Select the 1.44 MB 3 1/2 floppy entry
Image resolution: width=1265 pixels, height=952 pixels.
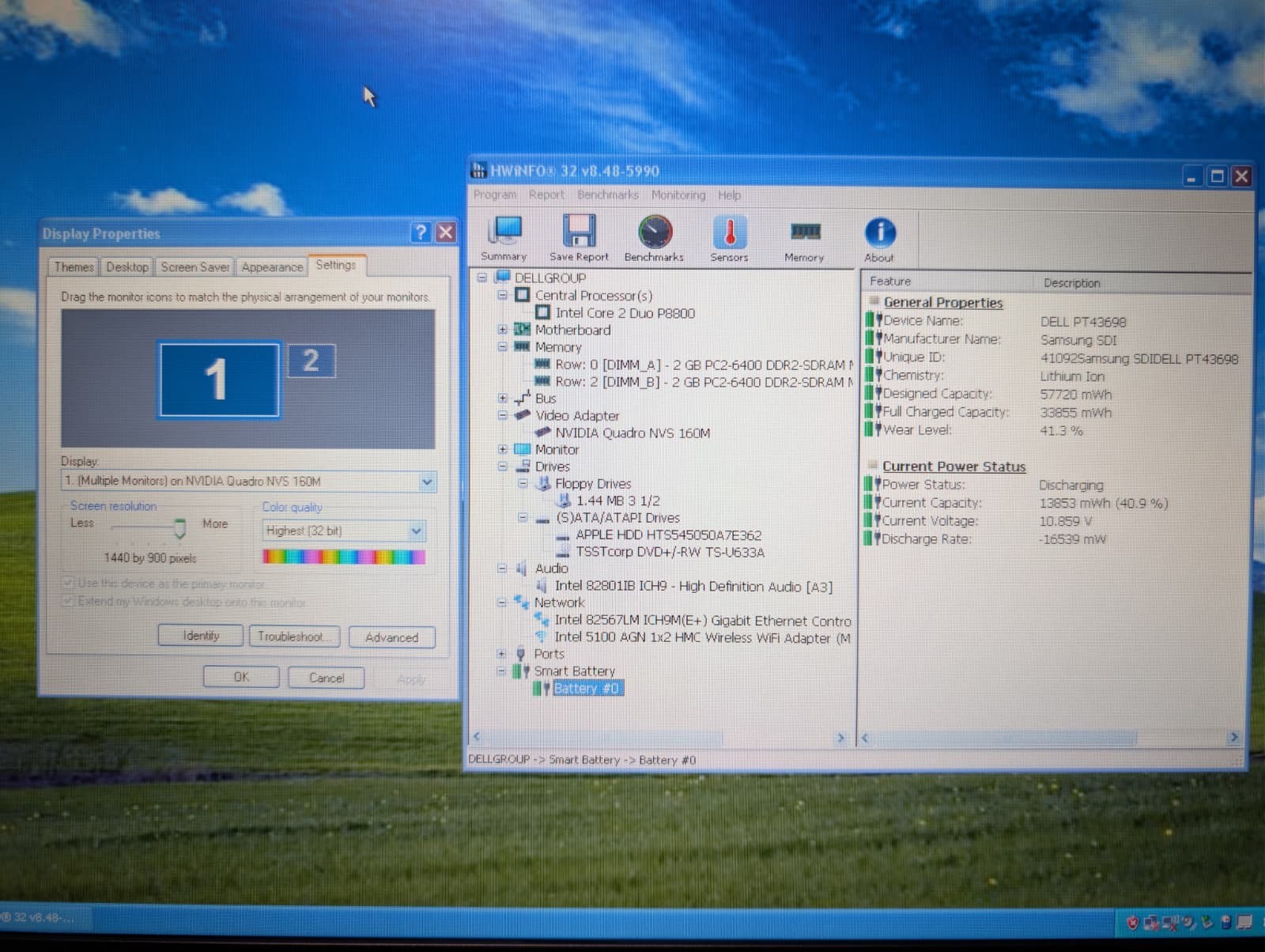click(617, 501)
